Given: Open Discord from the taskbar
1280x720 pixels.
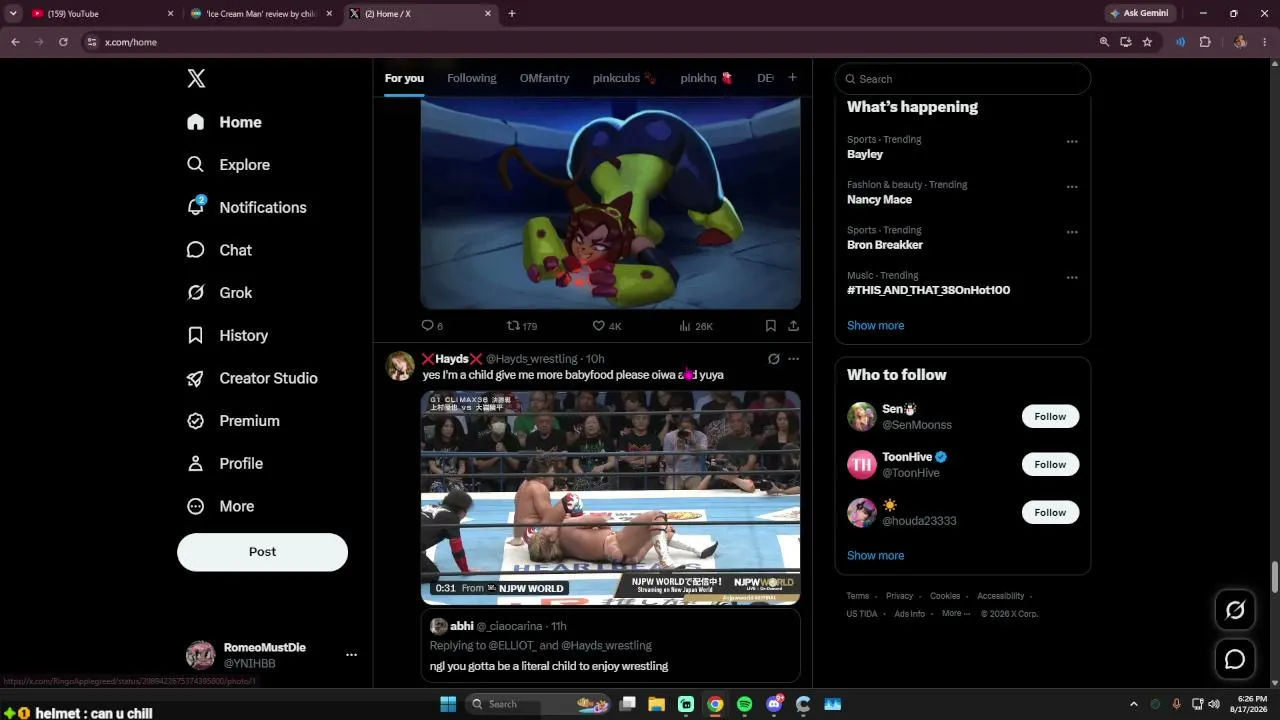Looking at the screenshot, I should (774, 704).
